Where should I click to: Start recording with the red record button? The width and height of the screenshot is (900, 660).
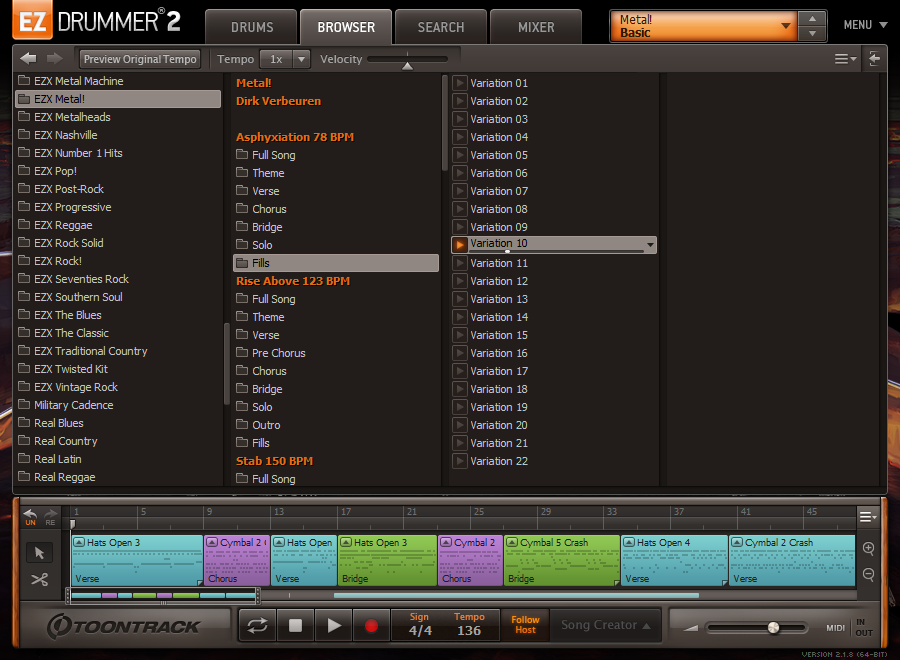[x=371, y=626]
